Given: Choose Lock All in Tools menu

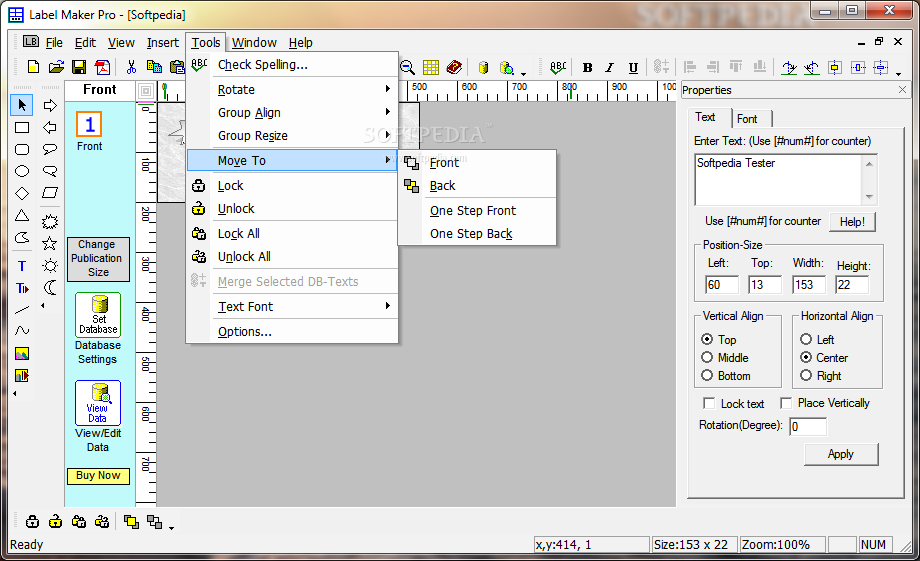Looking at the screenshot, I should coord(292,234).
